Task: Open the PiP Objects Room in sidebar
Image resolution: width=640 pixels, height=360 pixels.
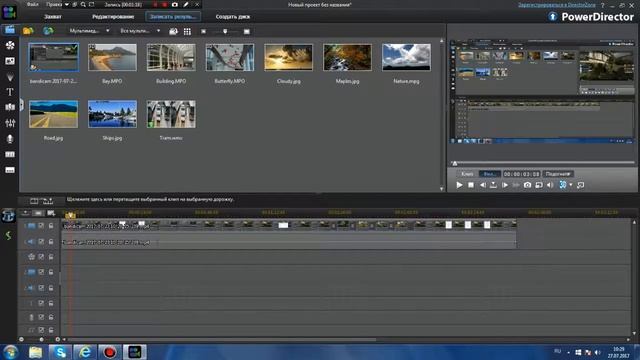Action: coord(10,61)
